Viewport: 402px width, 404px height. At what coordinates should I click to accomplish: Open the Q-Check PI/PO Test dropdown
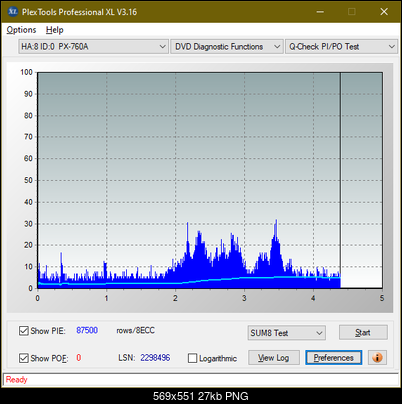tap(341, 47)
